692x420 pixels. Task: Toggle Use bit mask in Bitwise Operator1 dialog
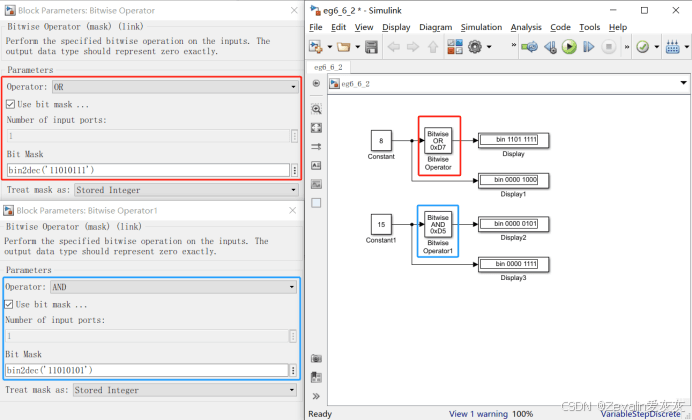(x=9, y=304)
